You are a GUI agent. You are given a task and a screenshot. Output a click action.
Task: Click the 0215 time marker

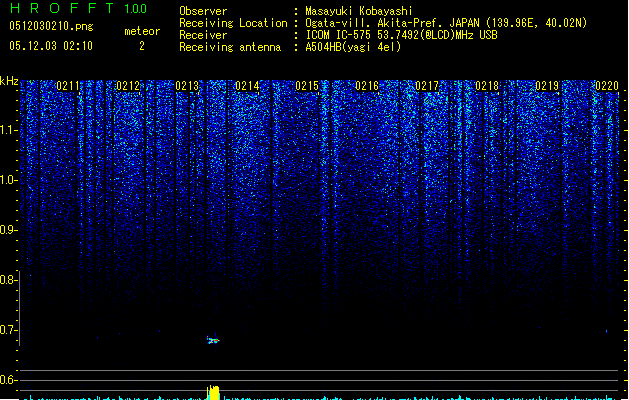tap(307, 86)
